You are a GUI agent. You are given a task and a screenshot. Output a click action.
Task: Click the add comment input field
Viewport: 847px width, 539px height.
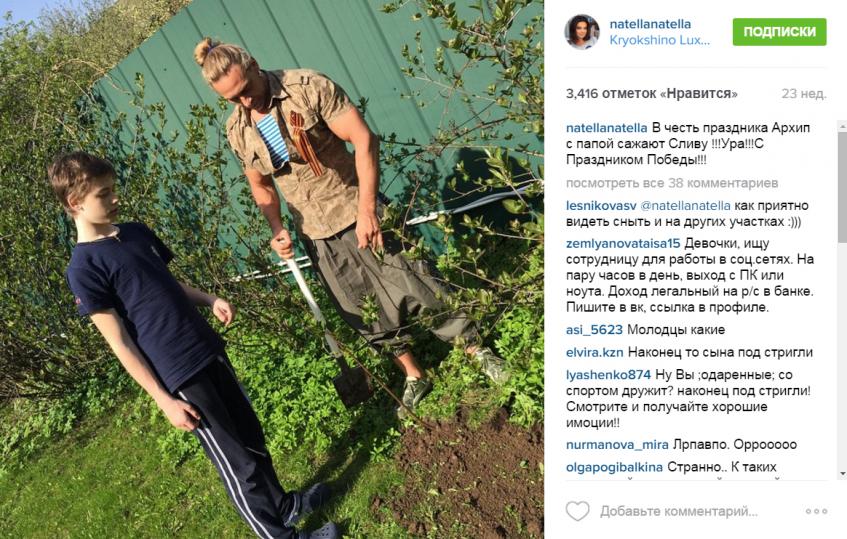pyautogui.click(x=679, y=511)
